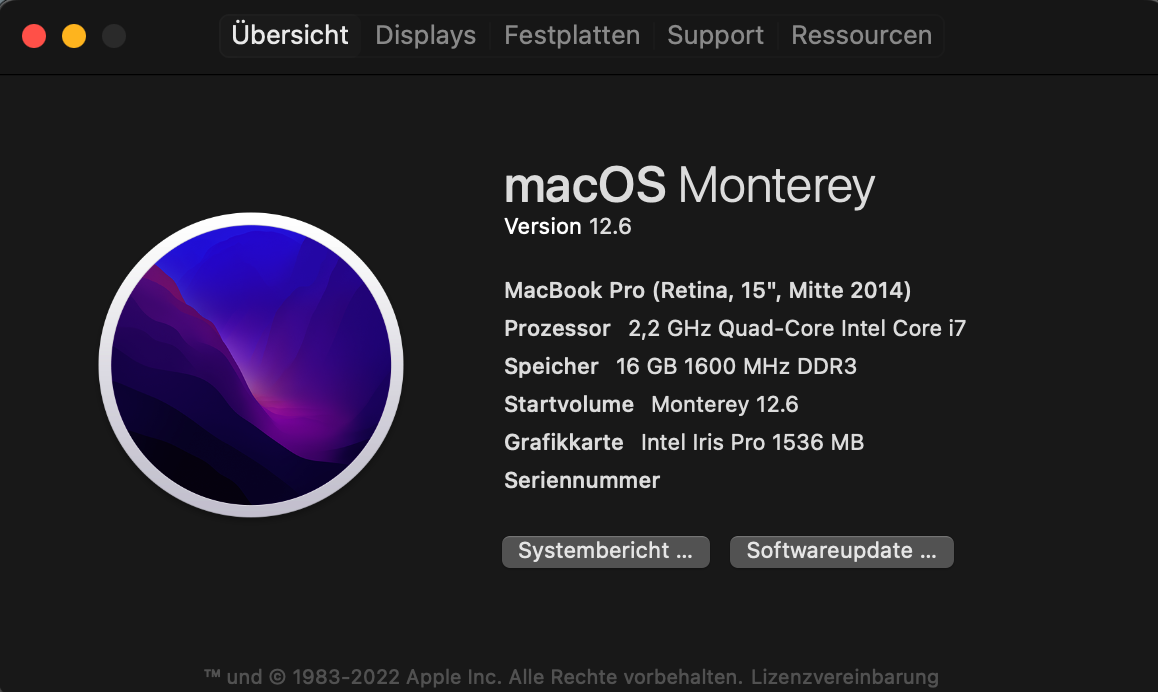Open the Displays tab
Image resolution: width=1158 pixels, height=692 pixels.
click(425, 36)
